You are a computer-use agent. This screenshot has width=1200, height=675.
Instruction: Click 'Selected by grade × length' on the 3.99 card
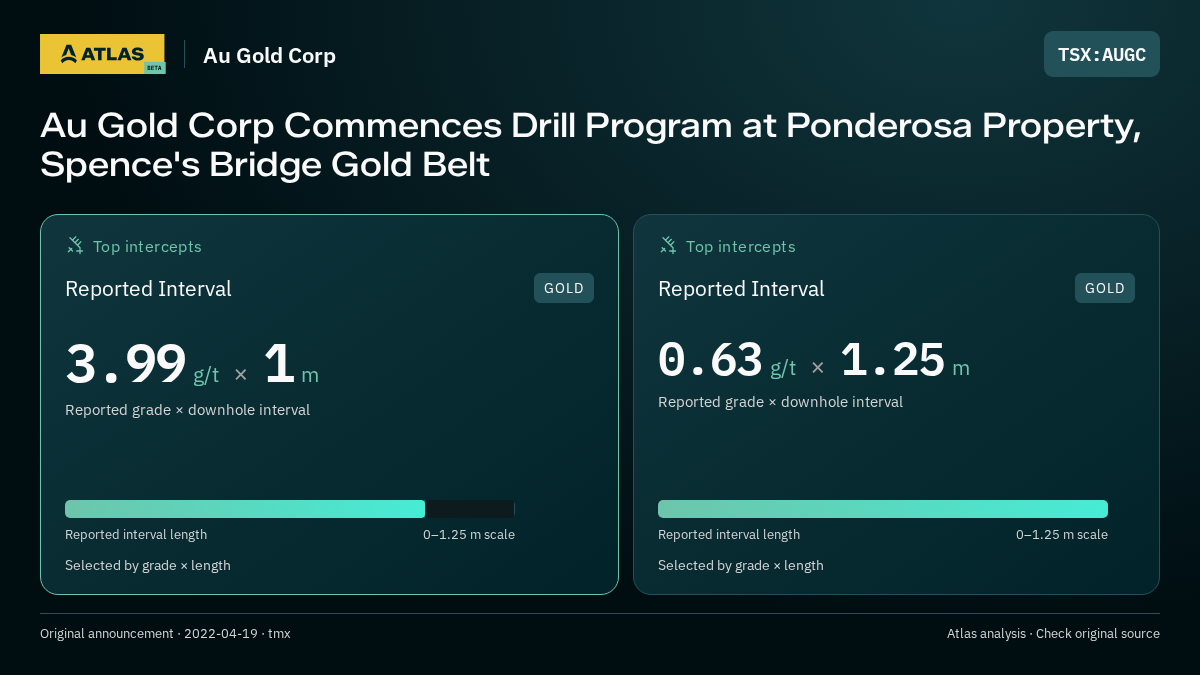click(x=148, y=566)
